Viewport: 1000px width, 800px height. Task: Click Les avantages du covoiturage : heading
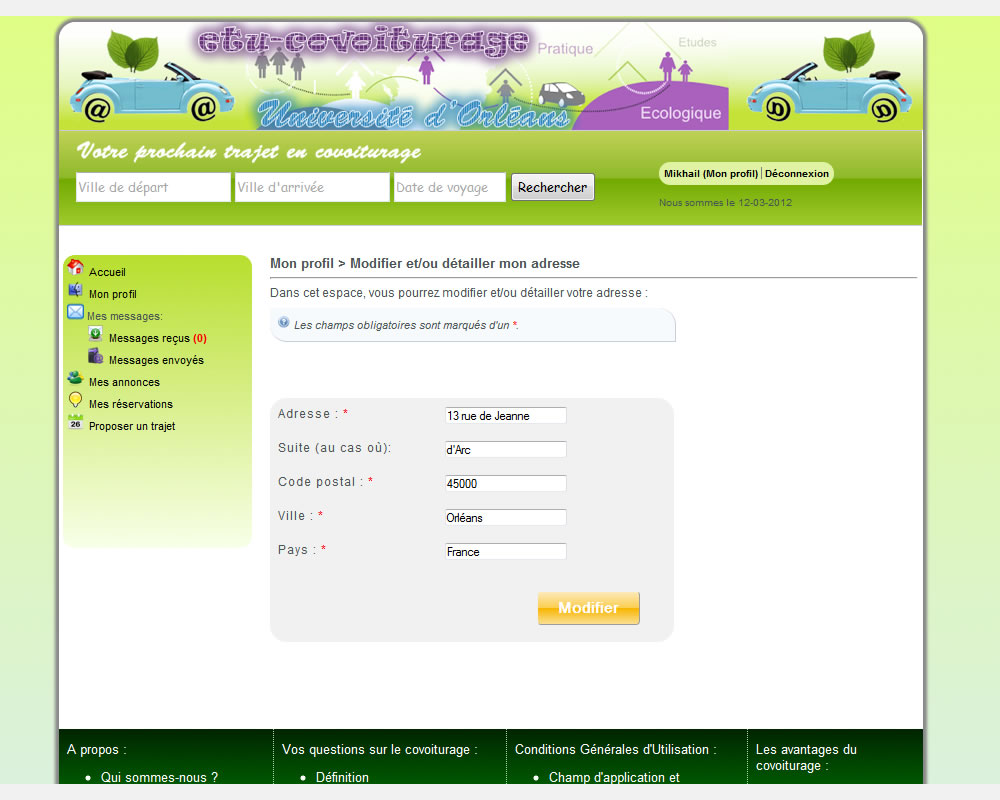(806, 757)
